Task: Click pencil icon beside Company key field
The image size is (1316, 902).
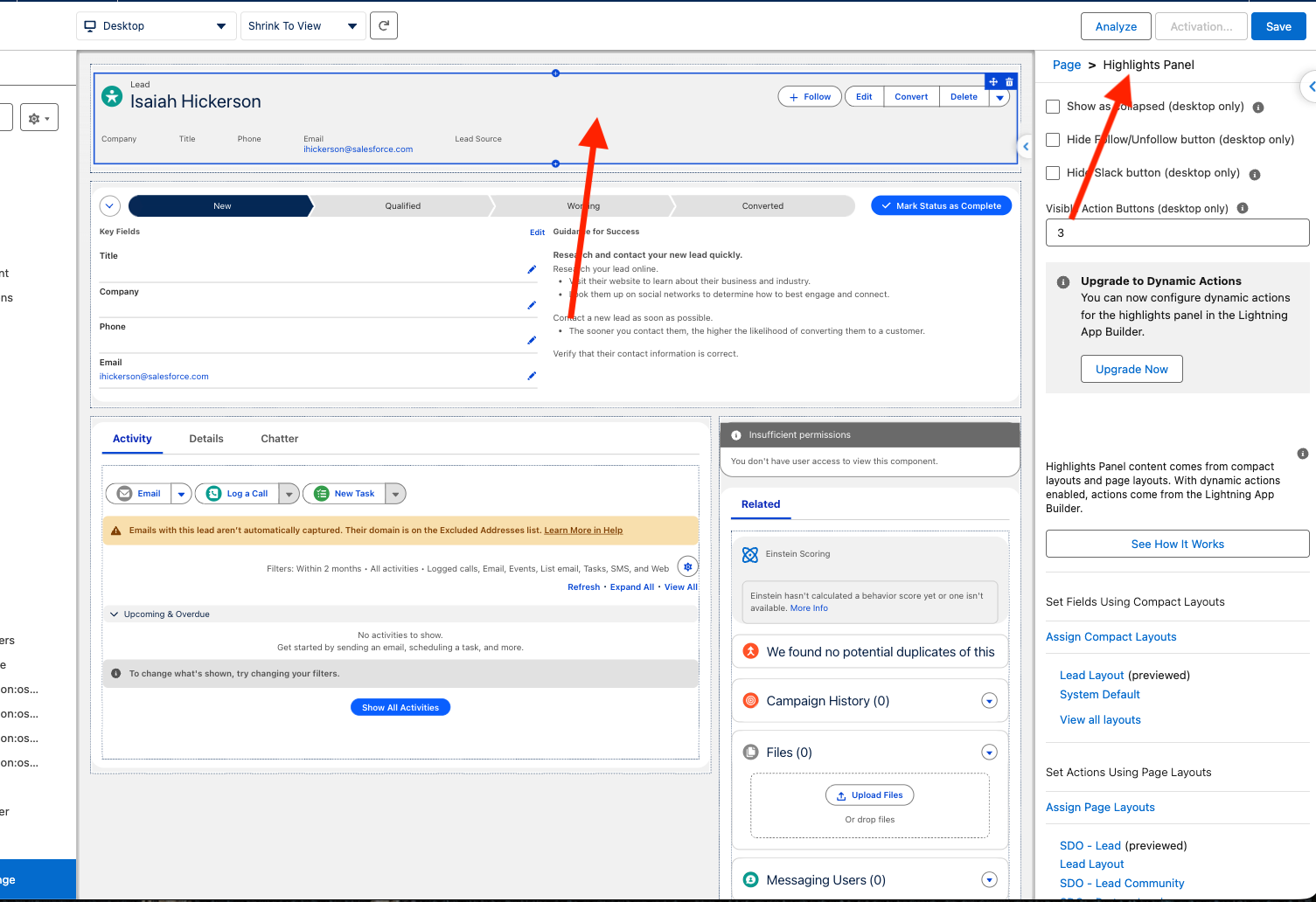Action: (x=532, y=305)
